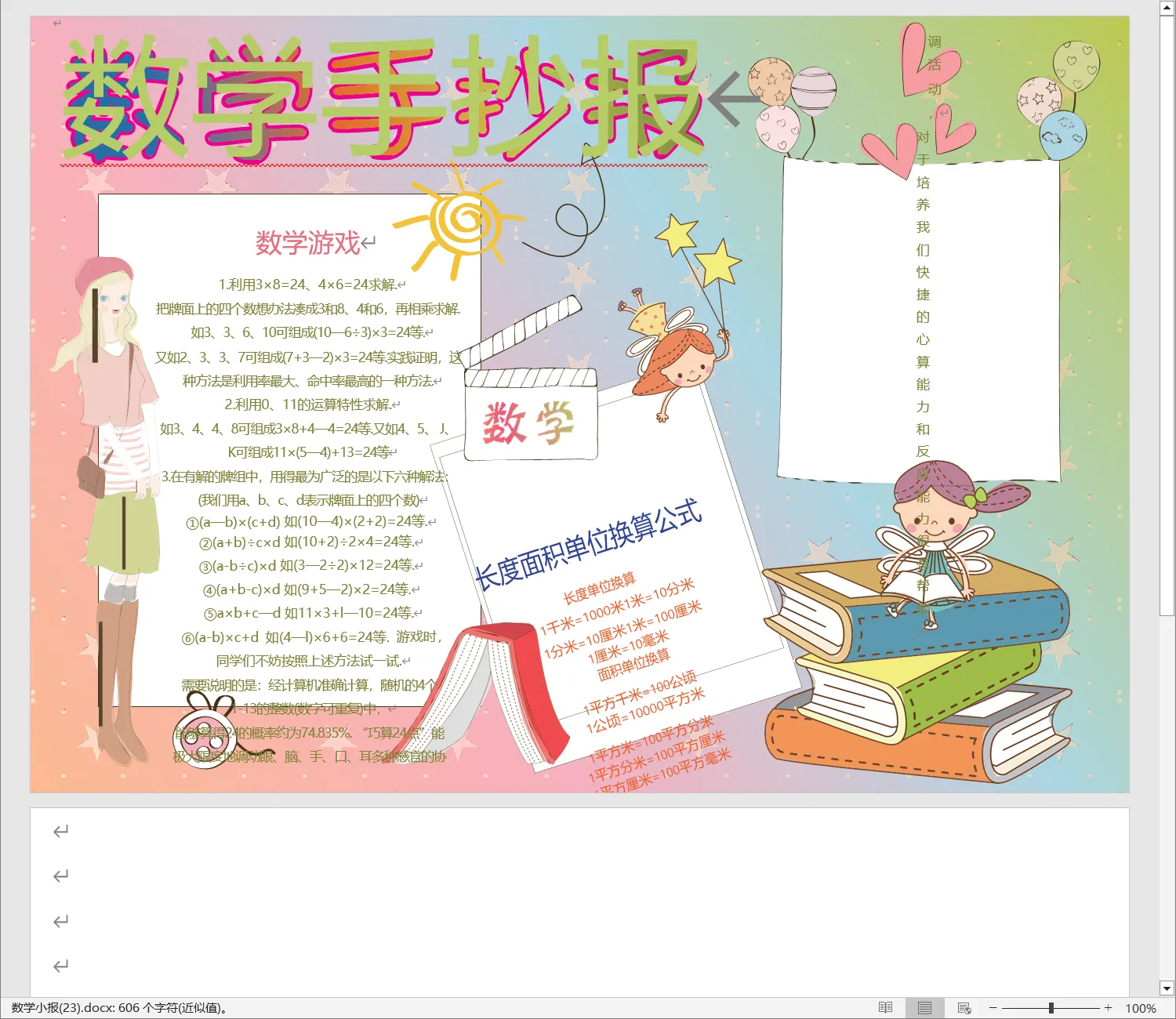
Task: Switch to Read Mode view
Action: 885,1008
